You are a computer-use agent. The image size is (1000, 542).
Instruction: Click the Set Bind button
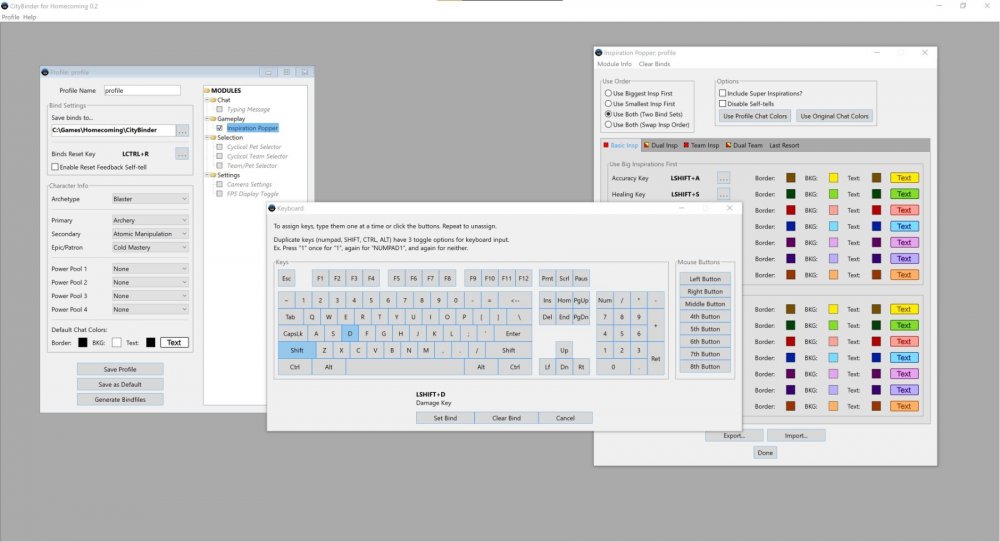coord(443,418)
